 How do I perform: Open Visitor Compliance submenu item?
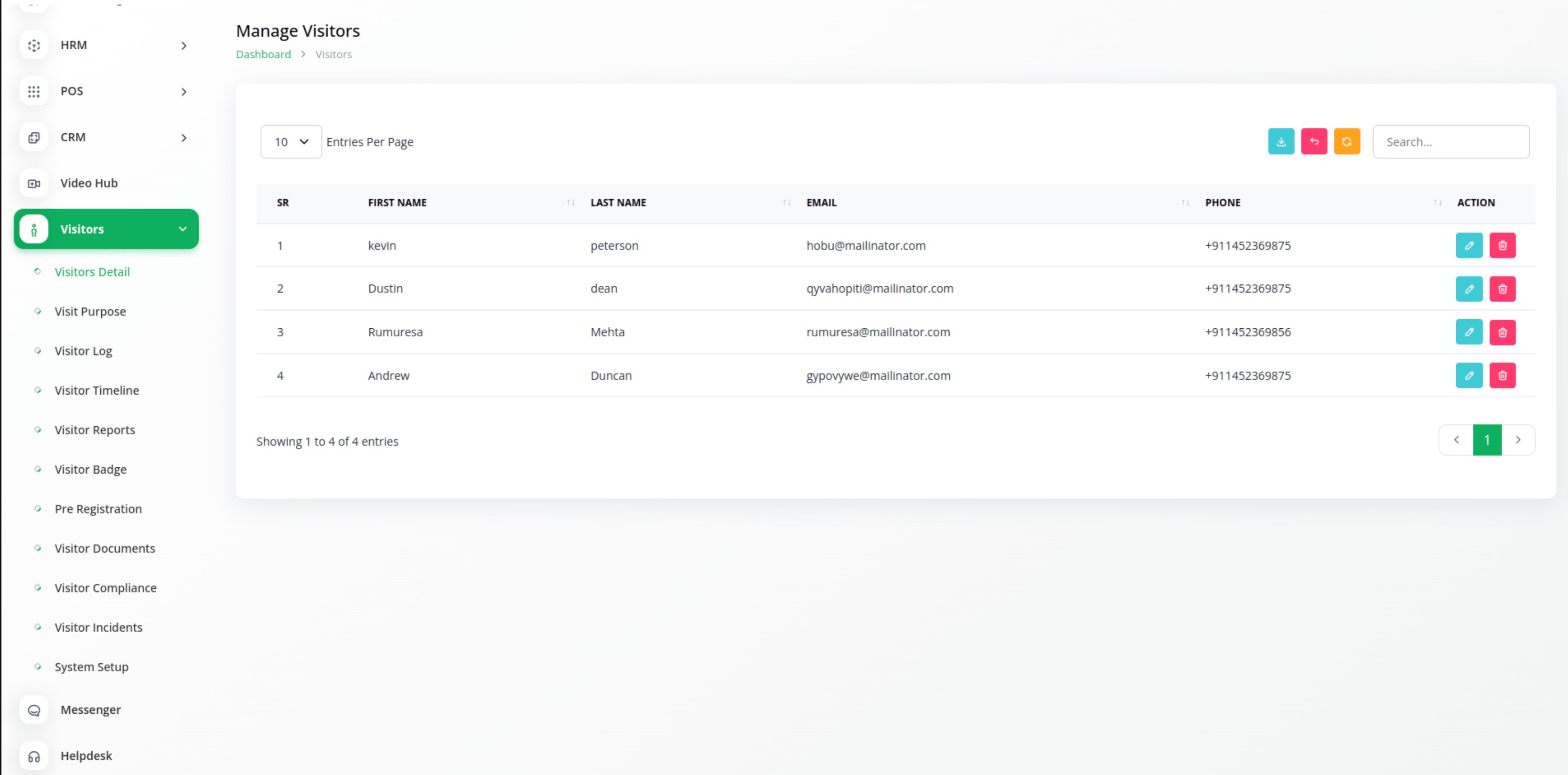(x=105, y=589)
